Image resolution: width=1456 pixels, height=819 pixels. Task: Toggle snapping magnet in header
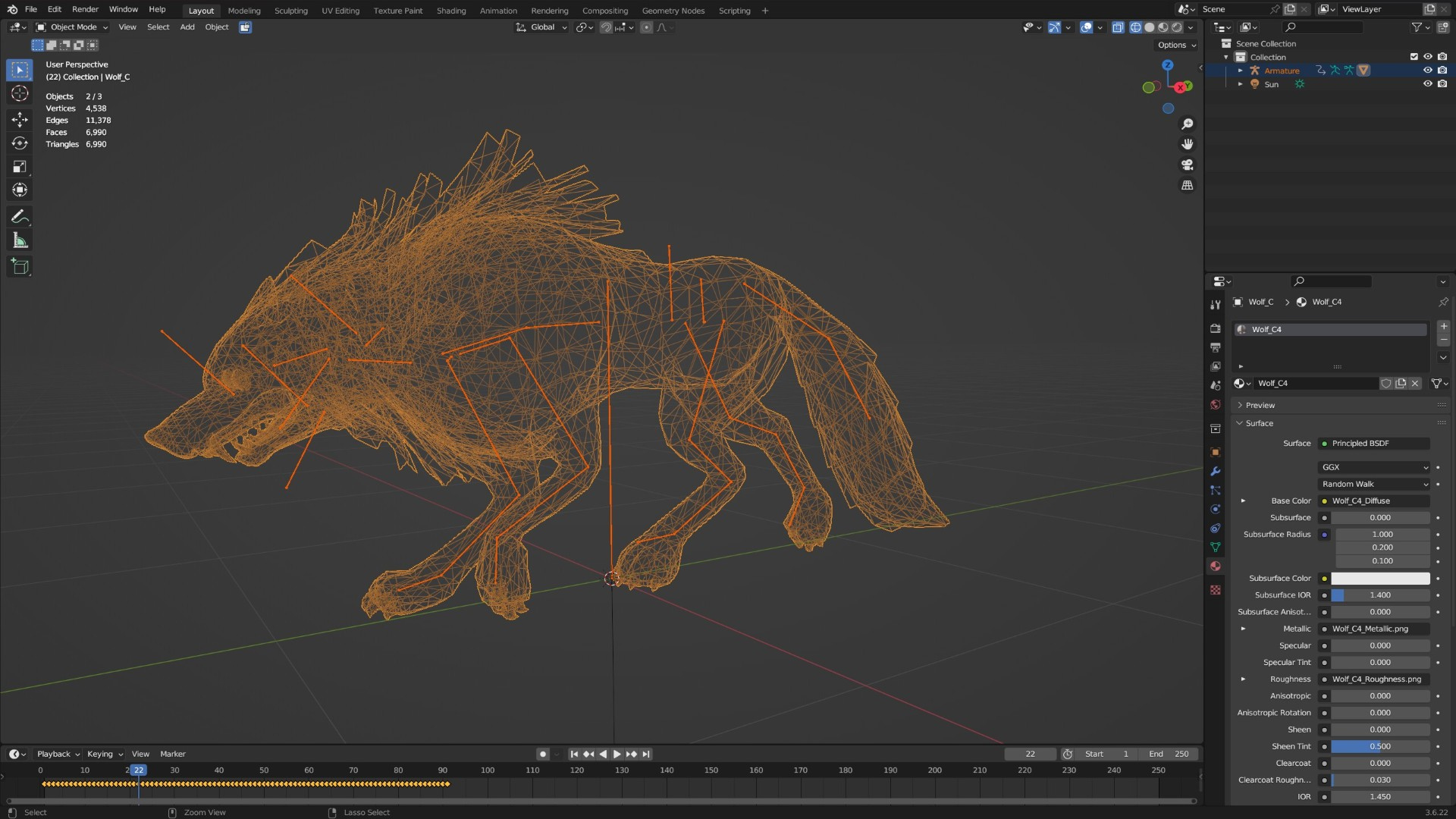[x=606, y=27]
